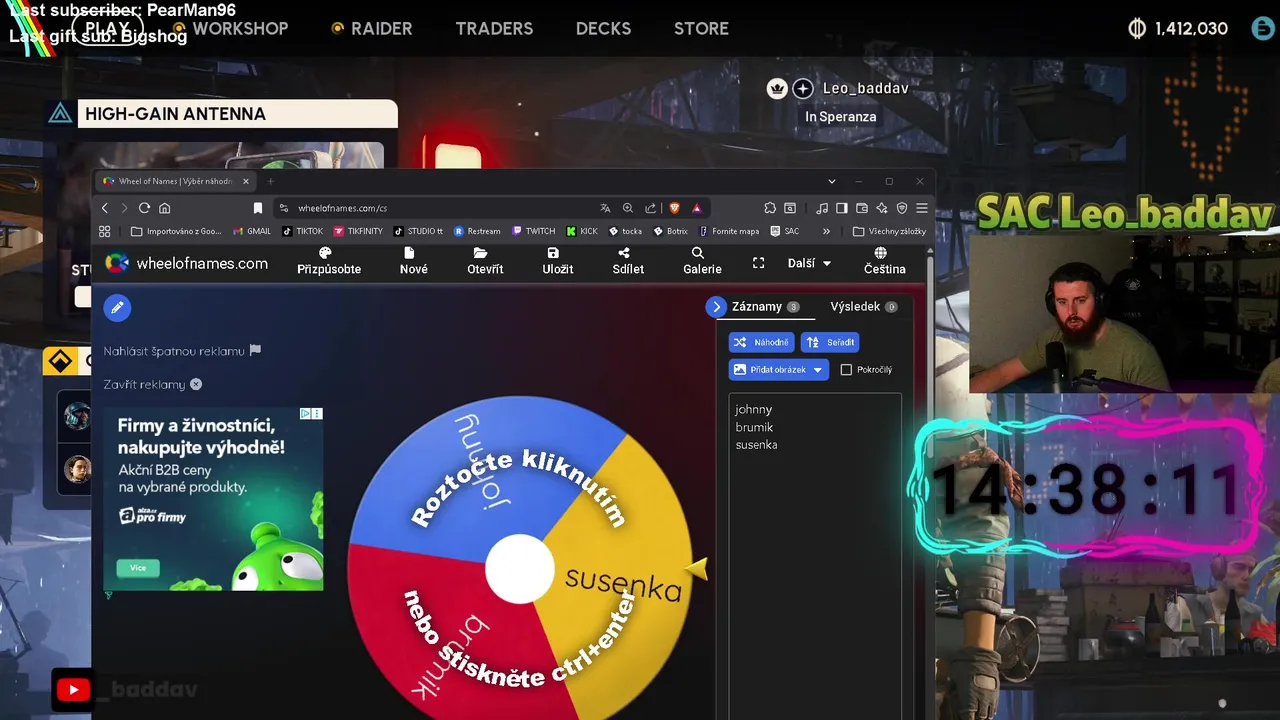Click inside the entries text box
Image resolution: width=1280 pixels, height=720 pixels.
pos(815,555)
